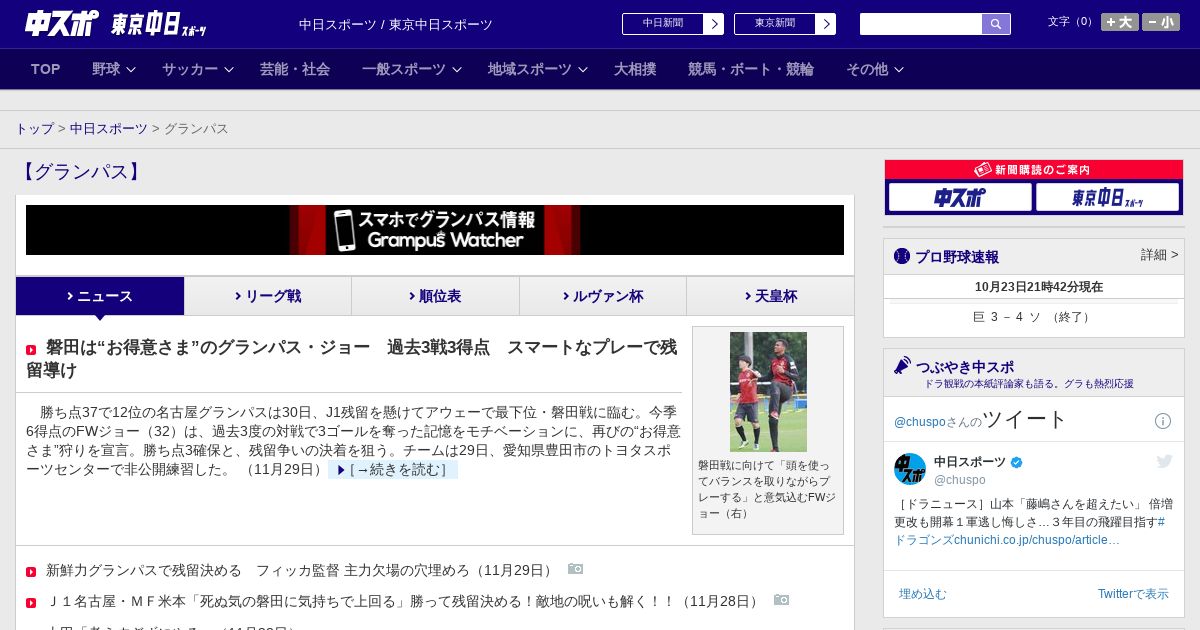The image size is (1200, 630).
Task: Expand the その他 menu
Action: [875, 69]
